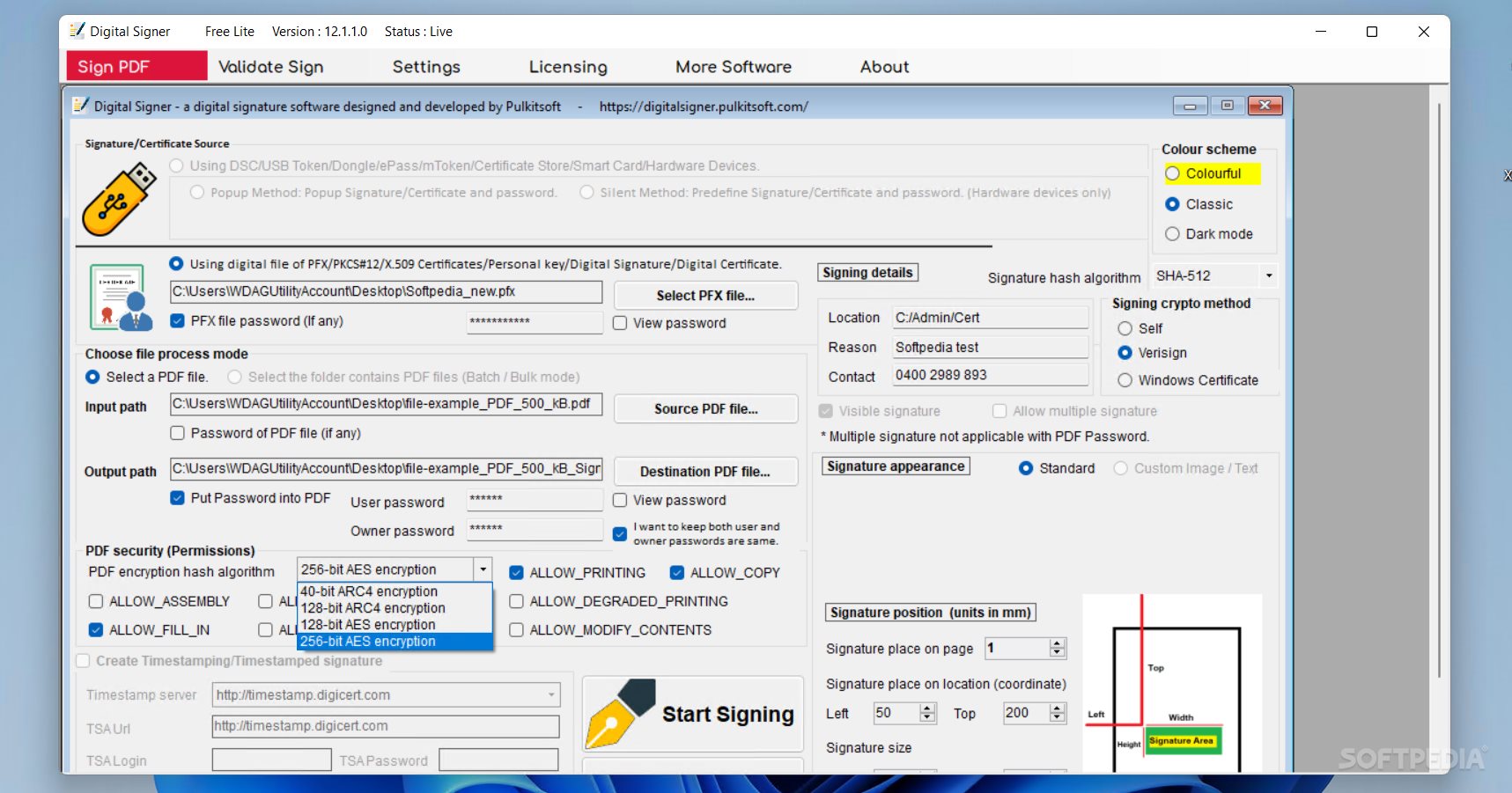Toggle ALLOW_MODIFY_CONTENTS permission
This screenshot has height=793, width=1512.
[517, 630]
